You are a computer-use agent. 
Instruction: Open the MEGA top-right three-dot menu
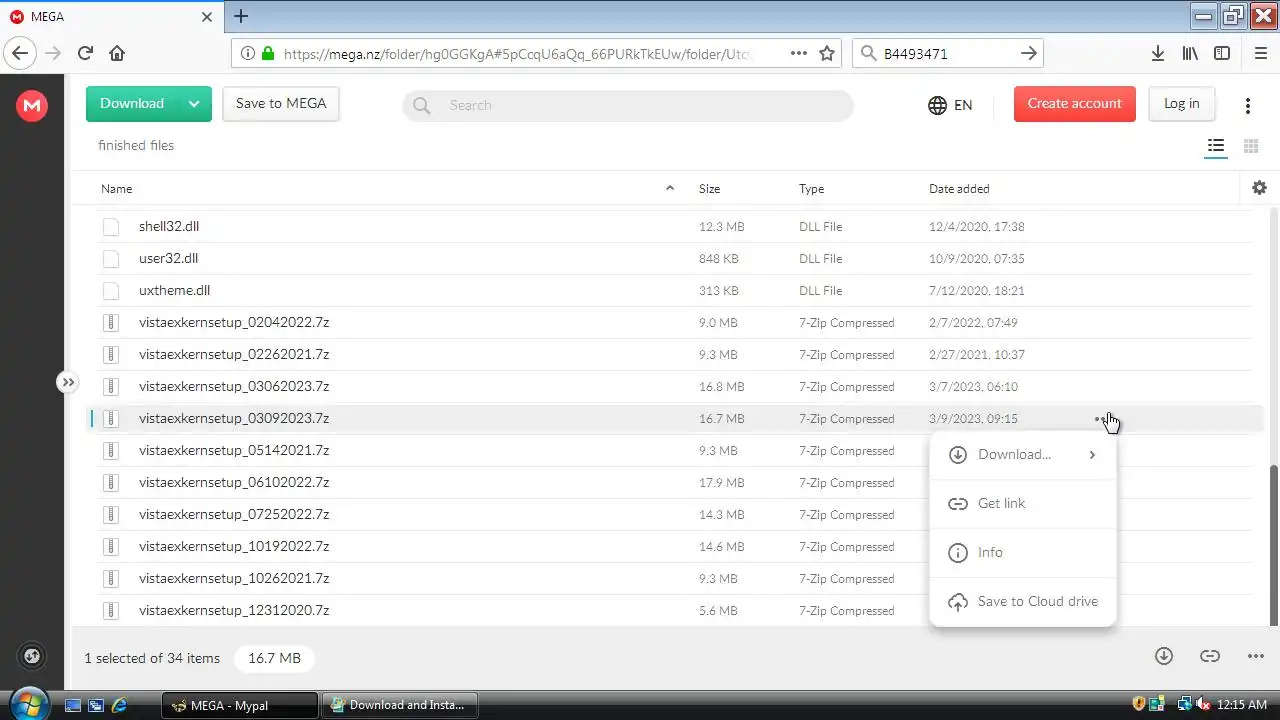coord(1248,105)
